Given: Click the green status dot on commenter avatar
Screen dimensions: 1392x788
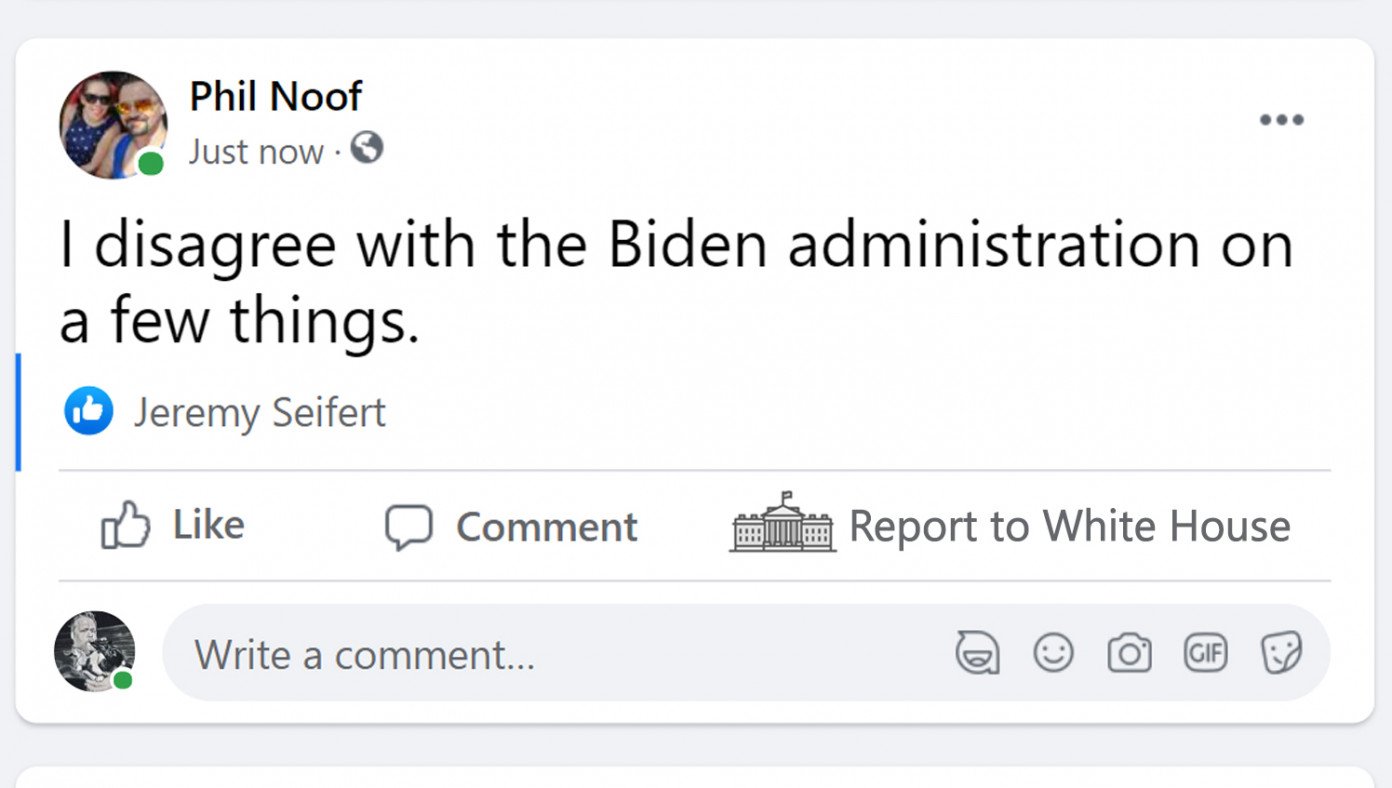Looking at the screenshot, I should tap(123, 680).
